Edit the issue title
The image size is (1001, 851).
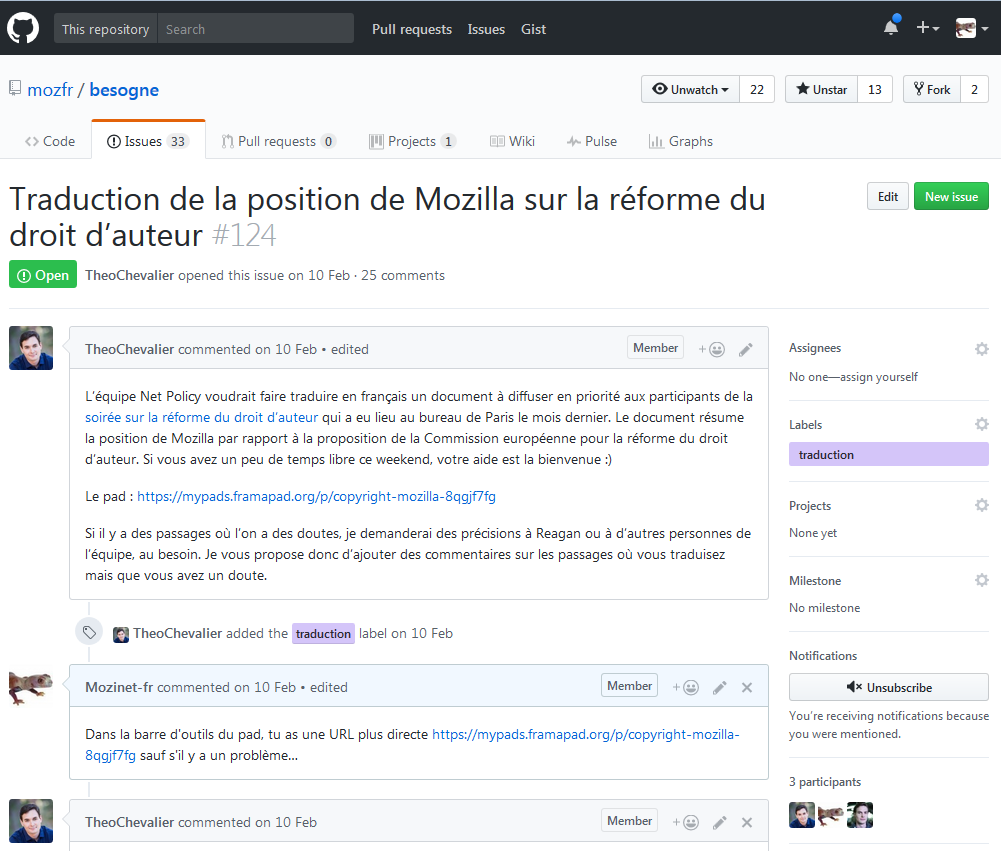887,197
